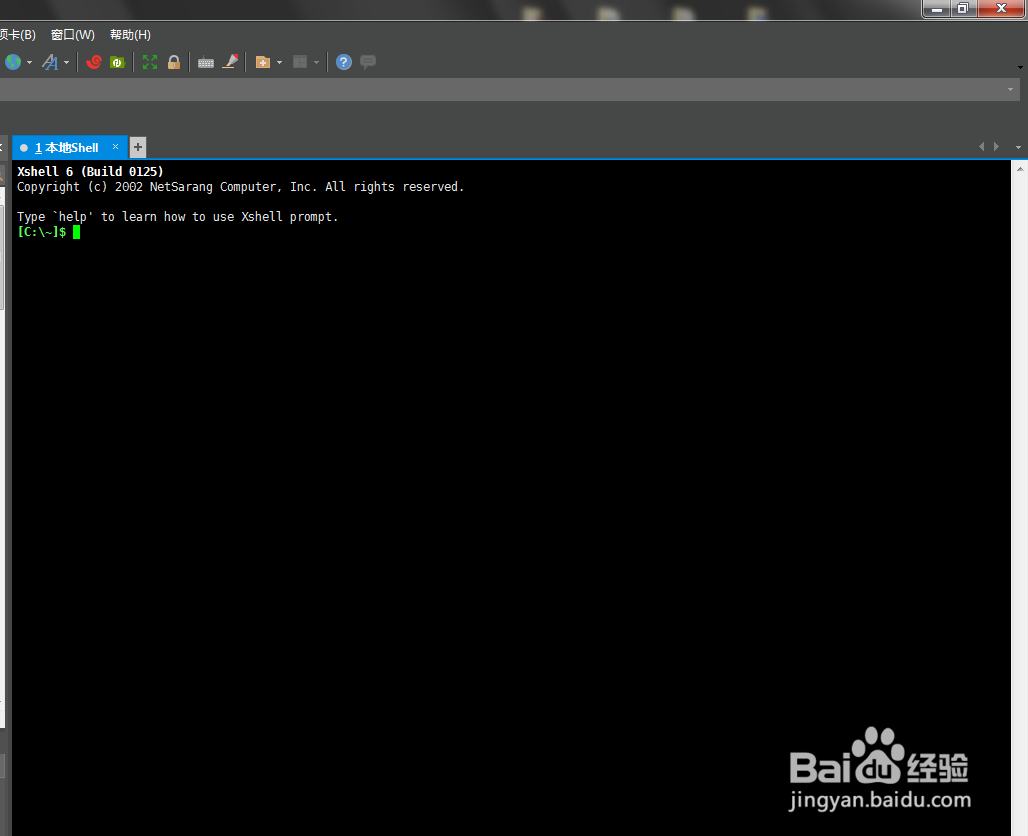
Task: Open the font settings icon
Action: pos(50,62)
